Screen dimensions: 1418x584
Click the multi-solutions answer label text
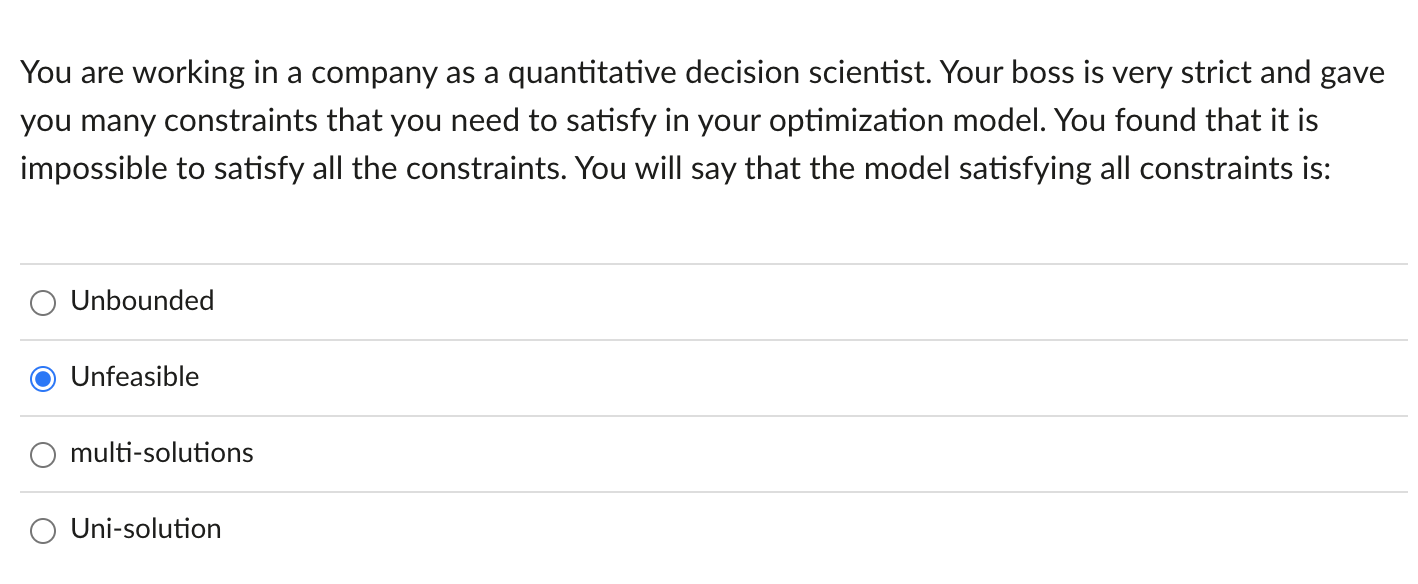tap(162, 452)
